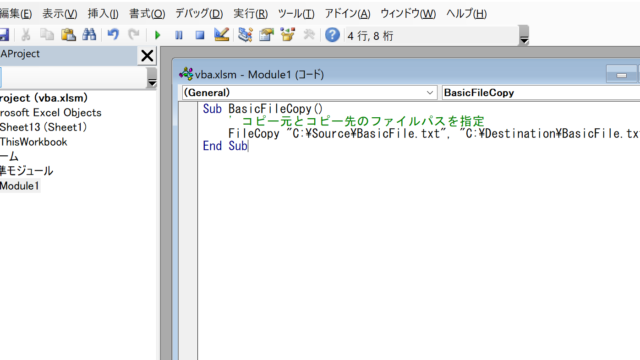This screenshot has width=640, height=360.
Task: Select Module1 in project tree
Action: tap(20, 186)
